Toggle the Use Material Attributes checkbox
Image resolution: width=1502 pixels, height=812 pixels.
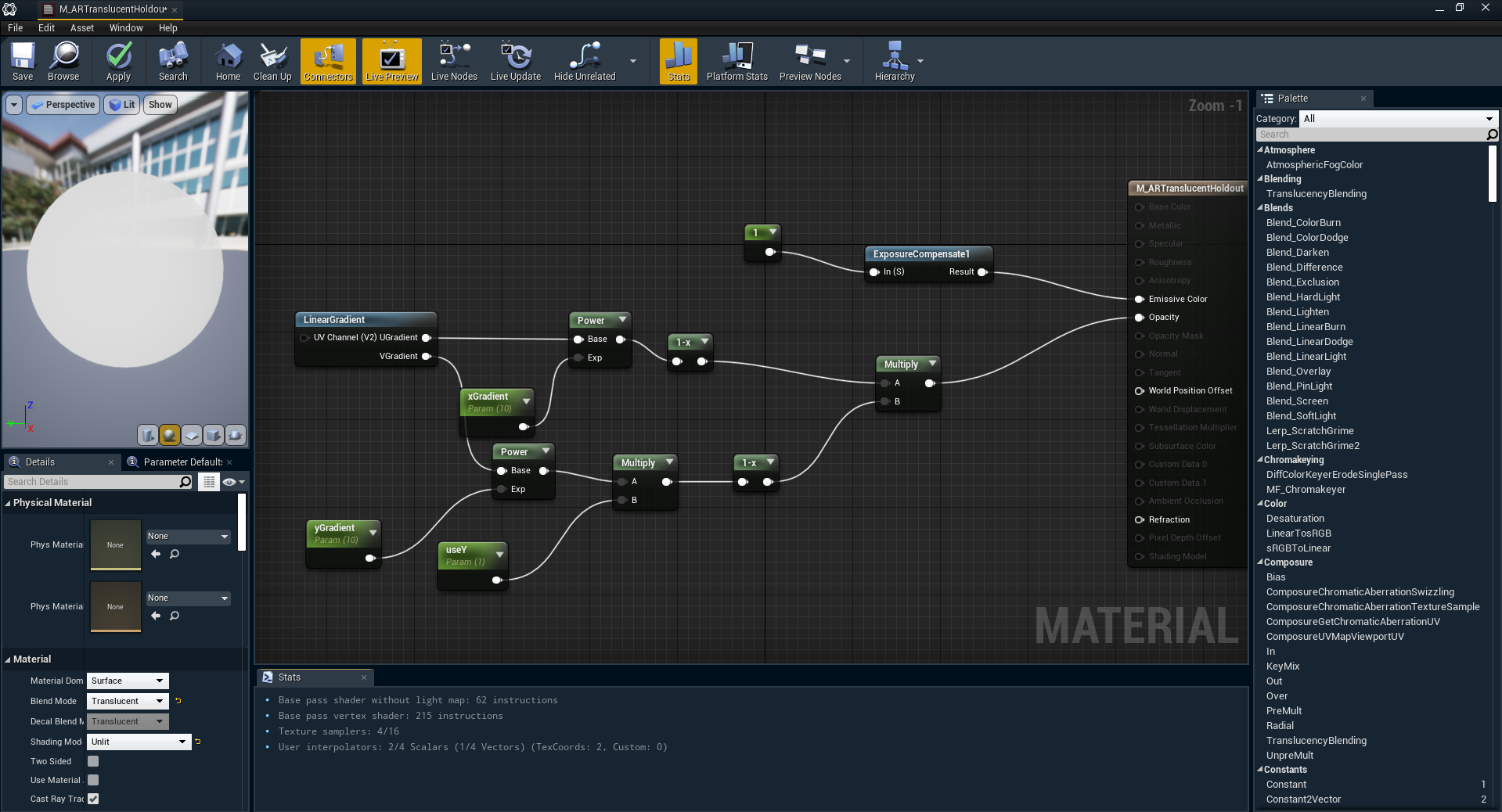click(93, 780)
